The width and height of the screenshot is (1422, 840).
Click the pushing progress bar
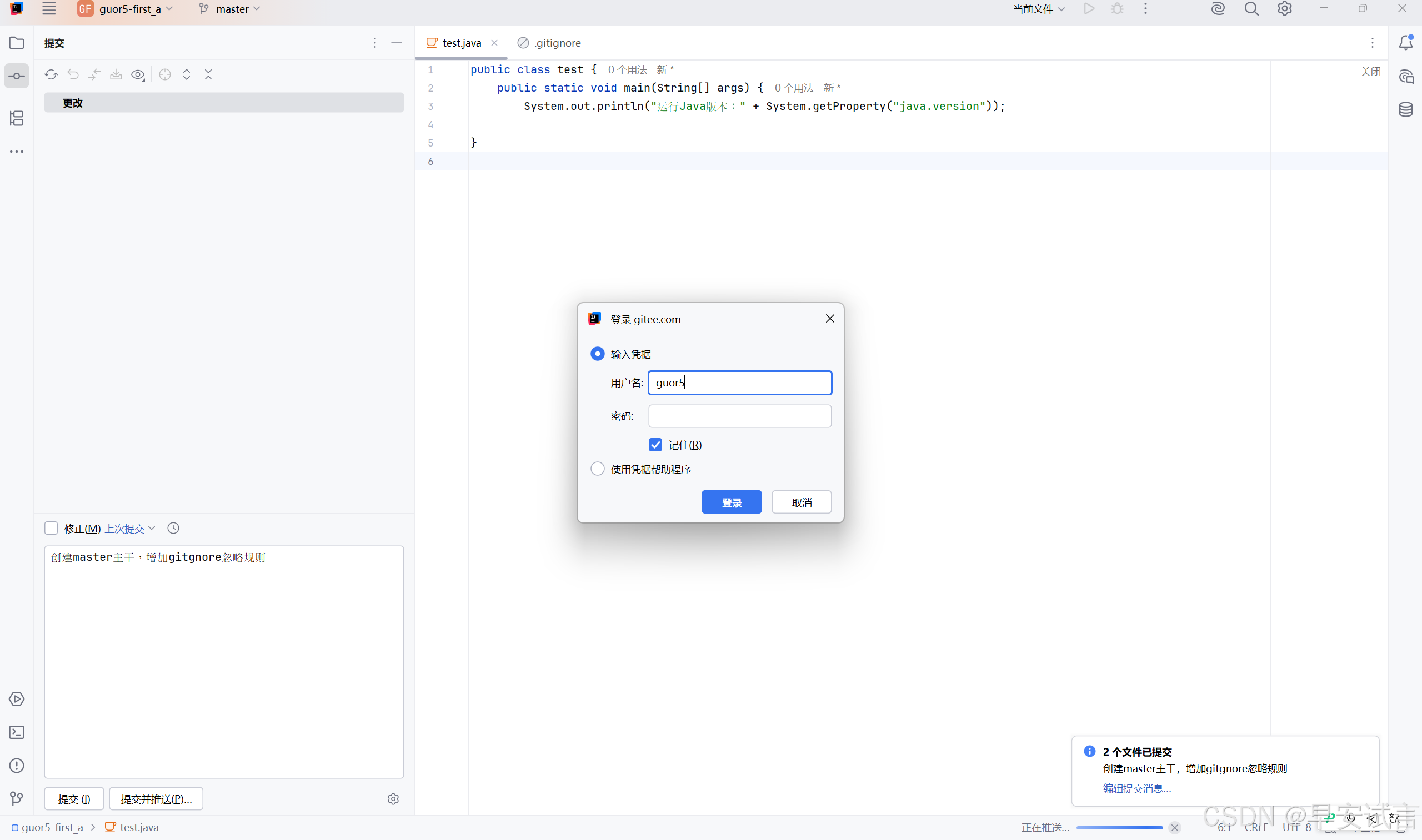tap(1119, 828)
